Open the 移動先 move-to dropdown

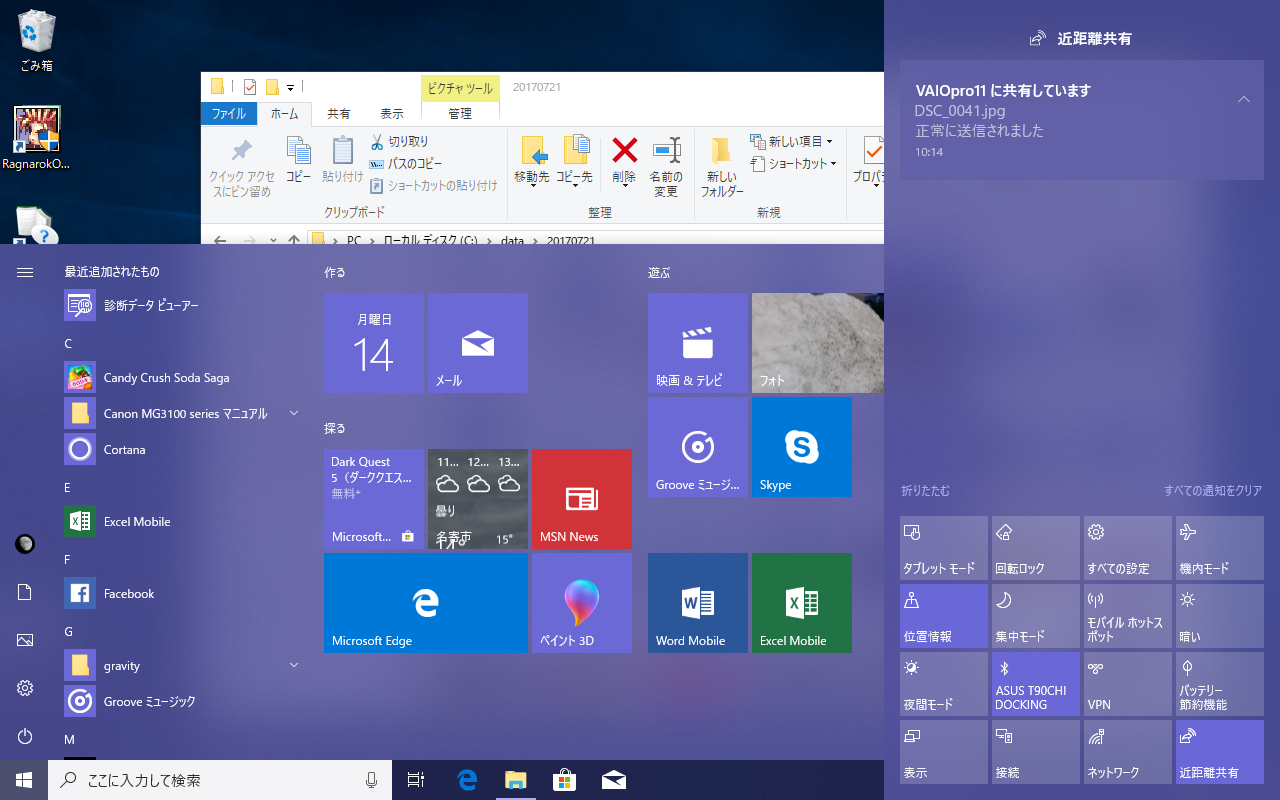click(532, 162)
